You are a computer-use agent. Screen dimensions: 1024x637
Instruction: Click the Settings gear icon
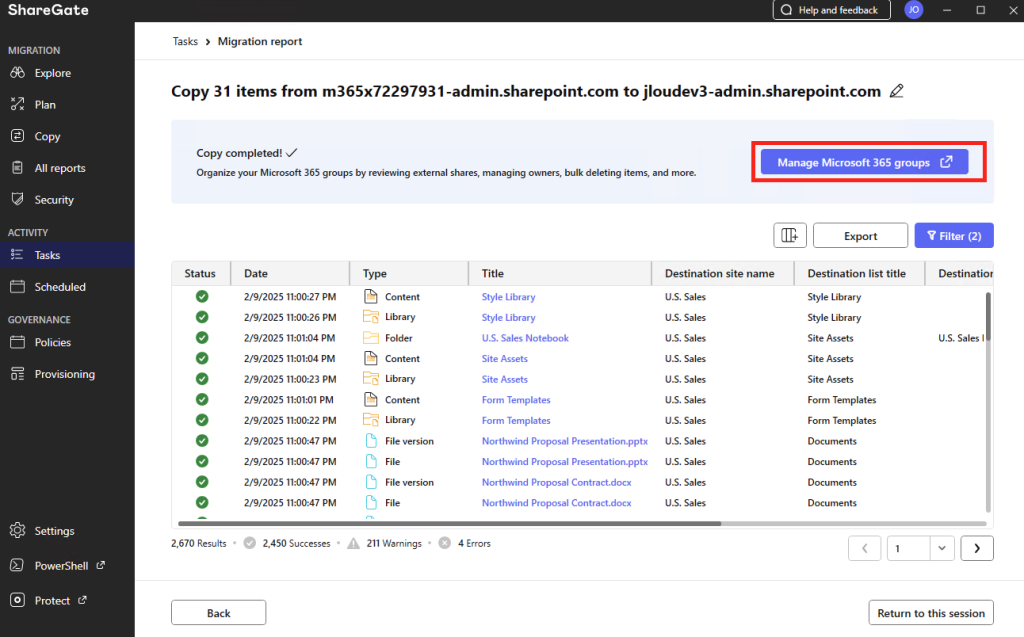18,530
